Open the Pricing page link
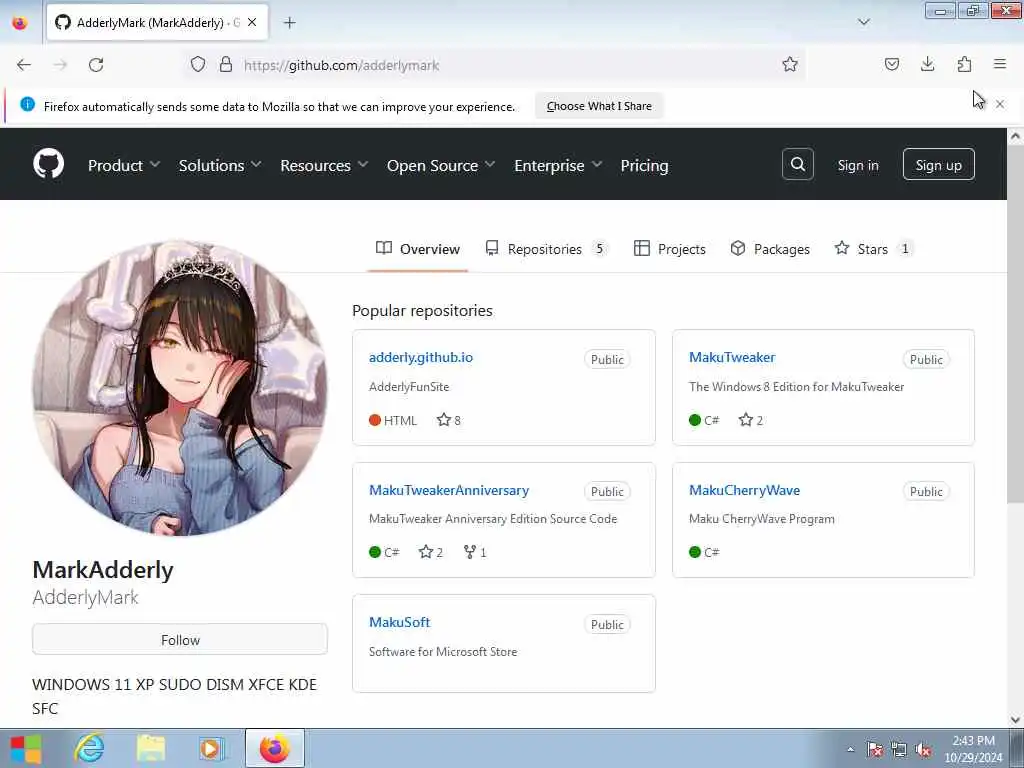The height and width of the screenshot is (768, 1024). pyautogui.click(x=644, y=165)
